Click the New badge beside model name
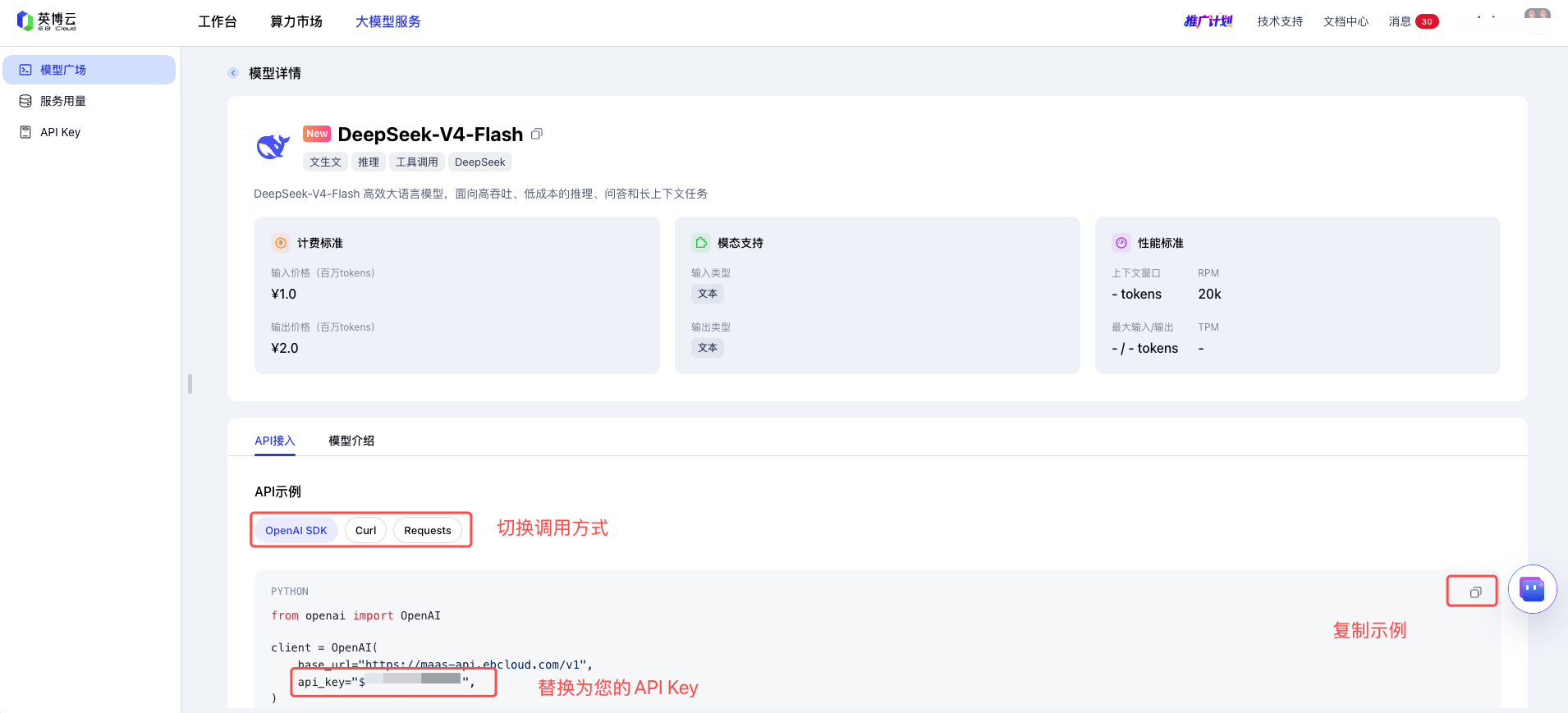Image resolution: width=1568 pixels, height=713 pixels. pyautogui.click(x=317, y=134)
